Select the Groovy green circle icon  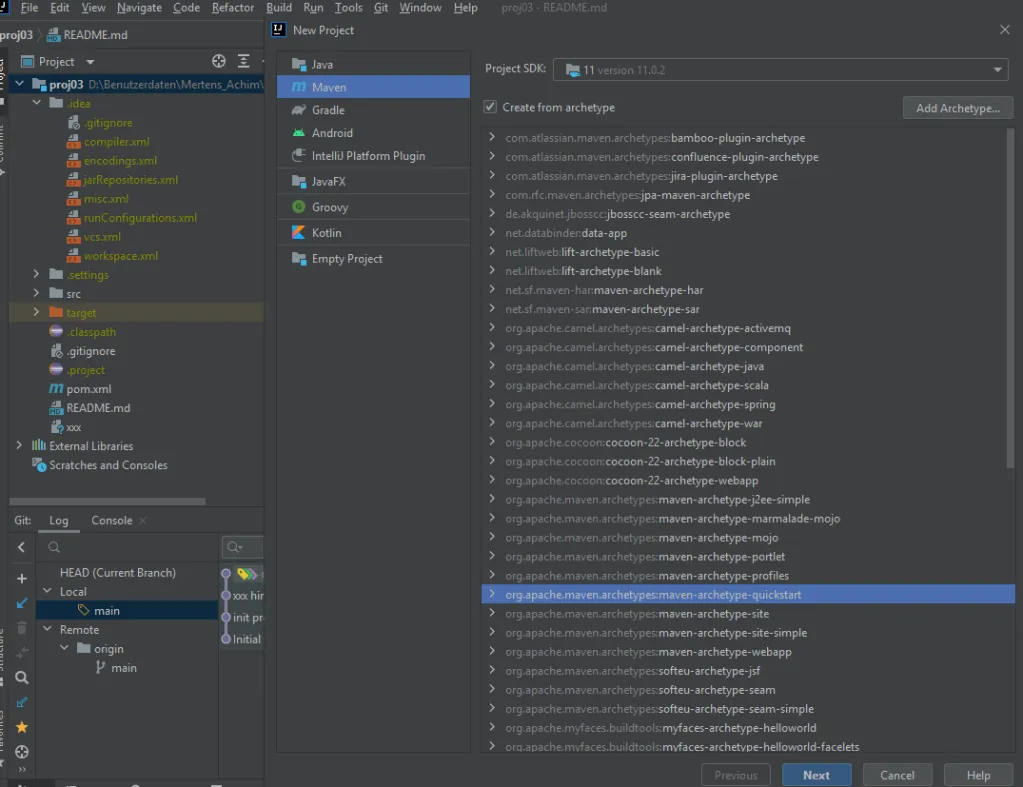coord(299,207)
